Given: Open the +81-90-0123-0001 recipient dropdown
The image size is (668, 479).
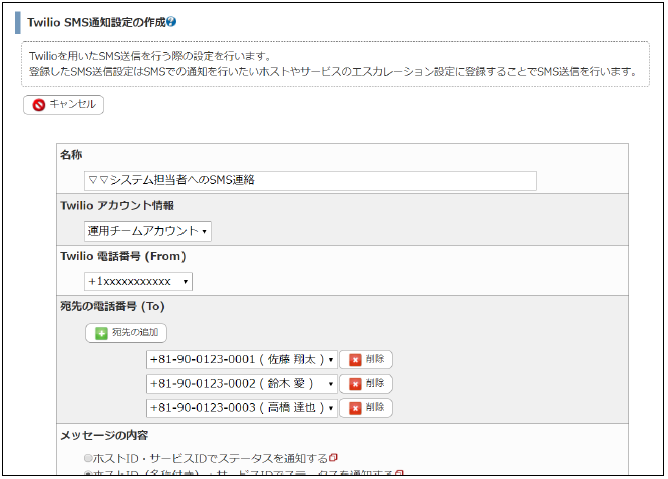Looking at the screenshot, I should [241, 359].
